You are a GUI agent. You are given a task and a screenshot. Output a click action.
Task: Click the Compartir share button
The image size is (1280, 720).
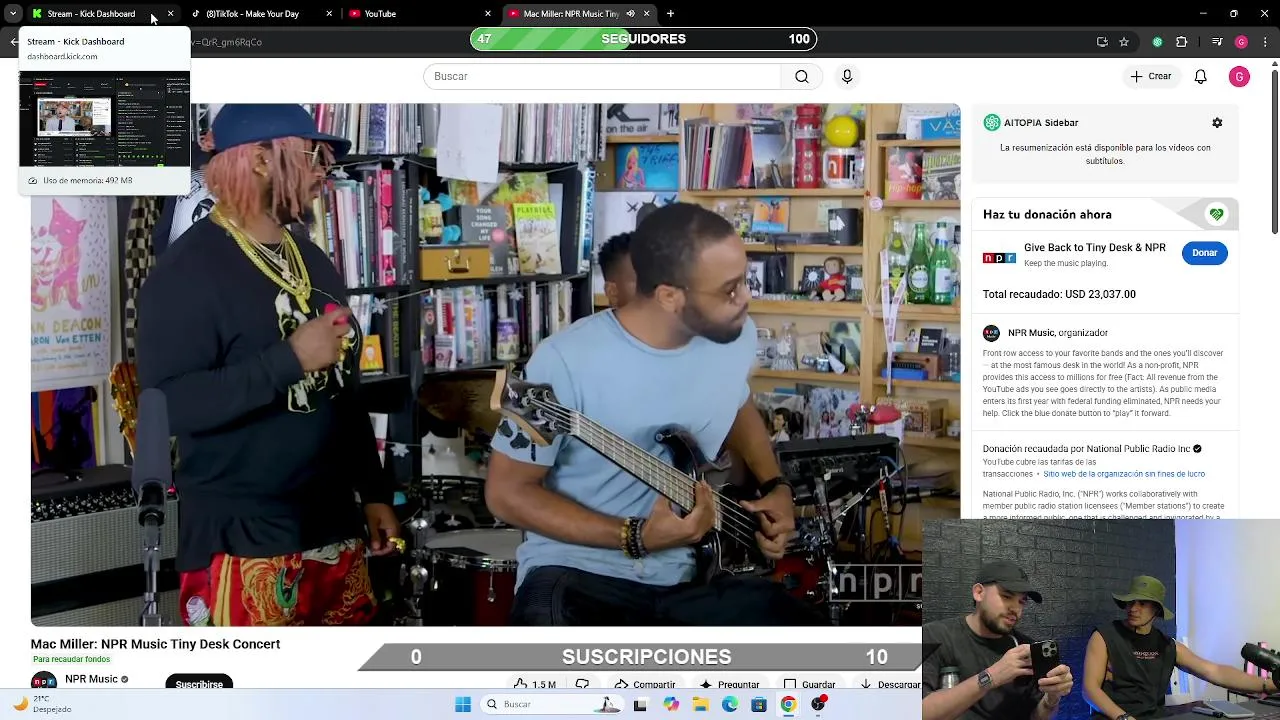[x=645, y=684]
